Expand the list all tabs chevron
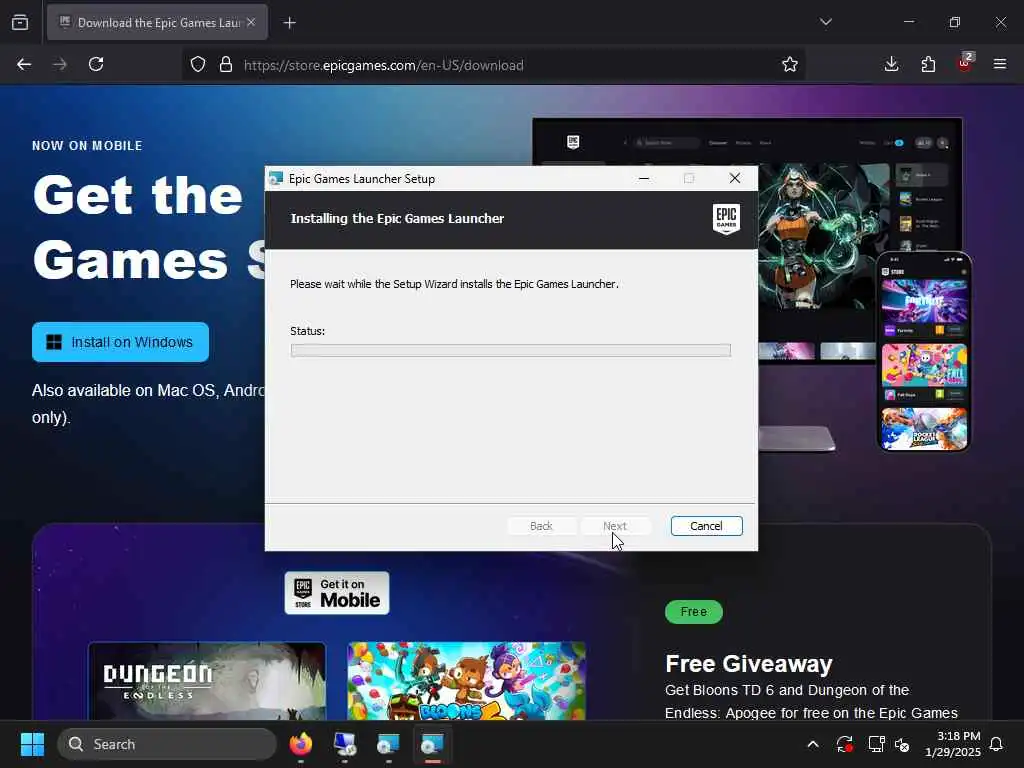 pyautogui.click(x=825, y=22)
